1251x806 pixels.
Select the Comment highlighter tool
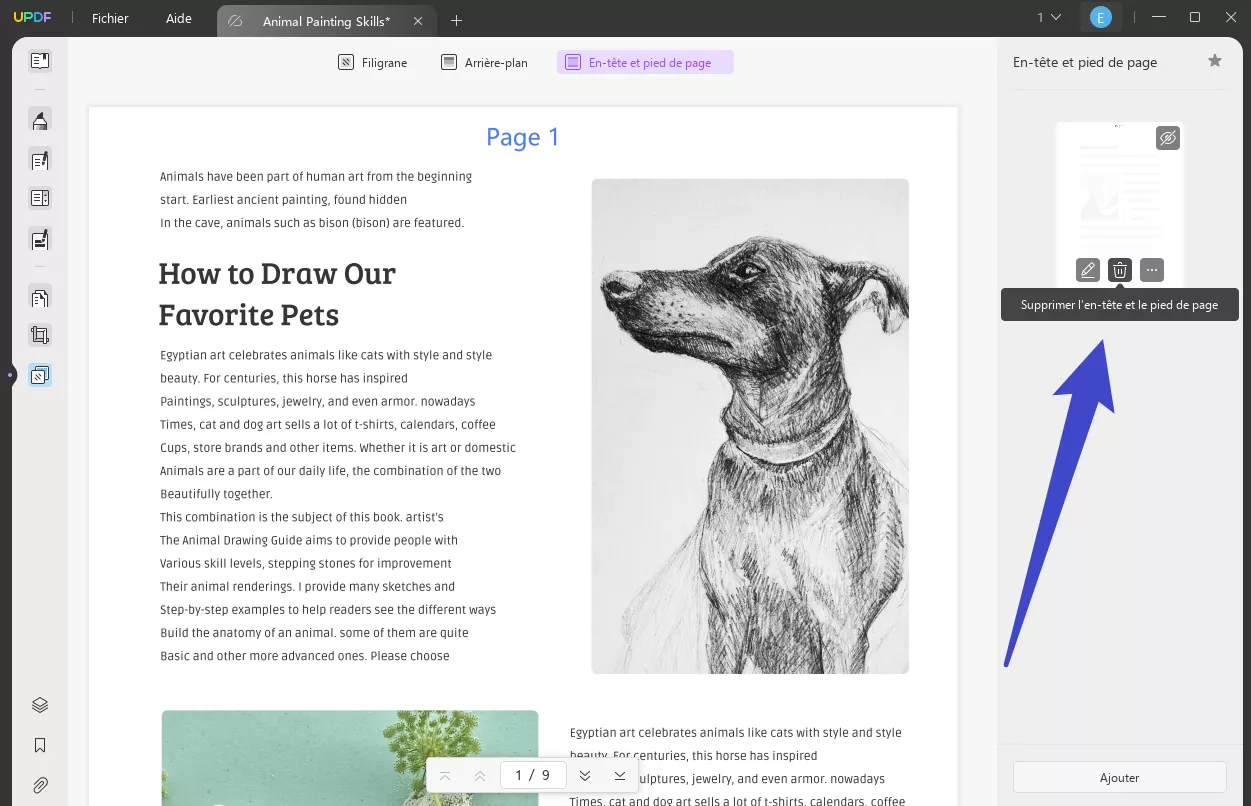40,121
